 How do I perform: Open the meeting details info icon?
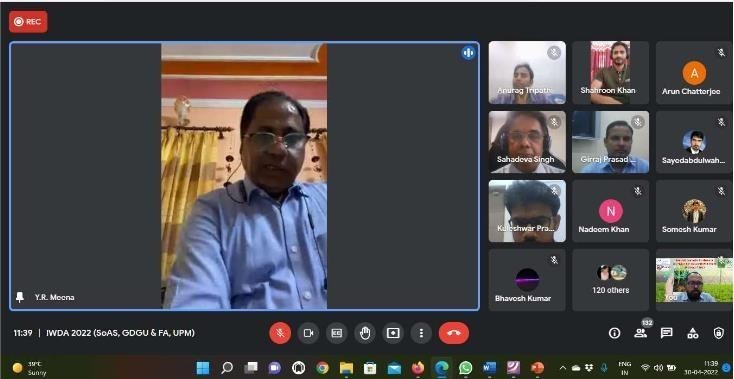click(614, 333)
